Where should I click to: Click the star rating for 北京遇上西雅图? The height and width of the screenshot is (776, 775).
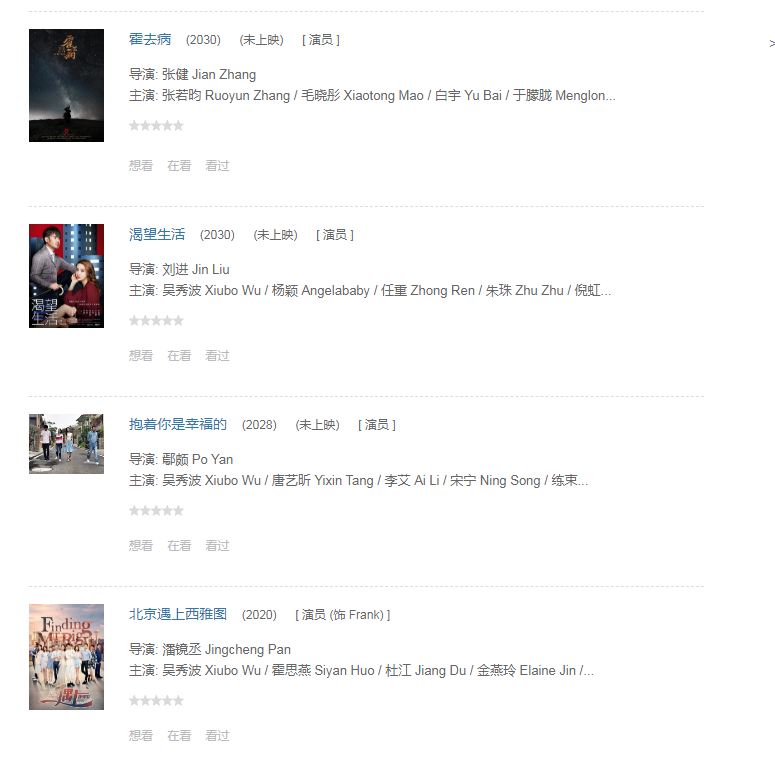click(x=156, y=701)
